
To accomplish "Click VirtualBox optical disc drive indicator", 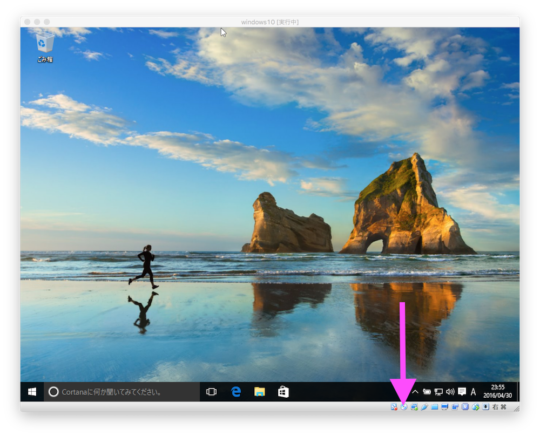I will click(x=404, y=407).
